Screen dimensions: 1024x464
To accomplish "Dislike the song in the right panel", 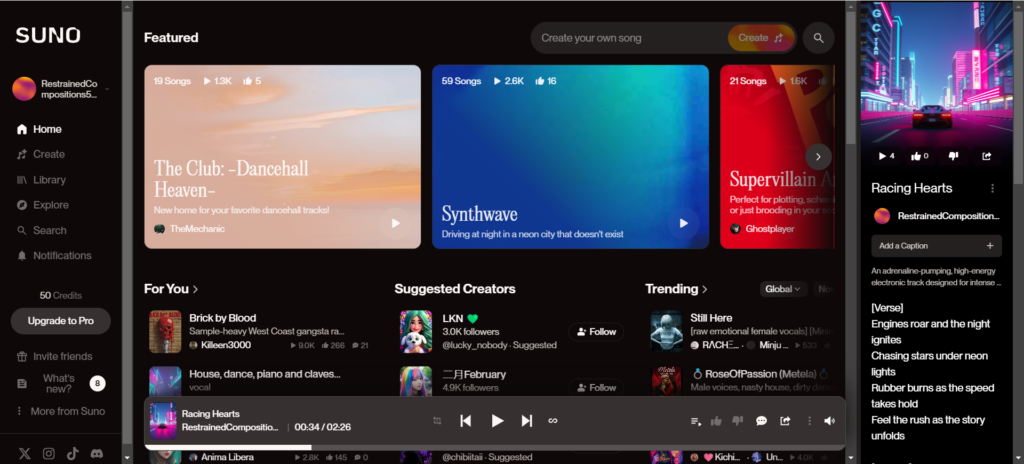I will (953, 156).
